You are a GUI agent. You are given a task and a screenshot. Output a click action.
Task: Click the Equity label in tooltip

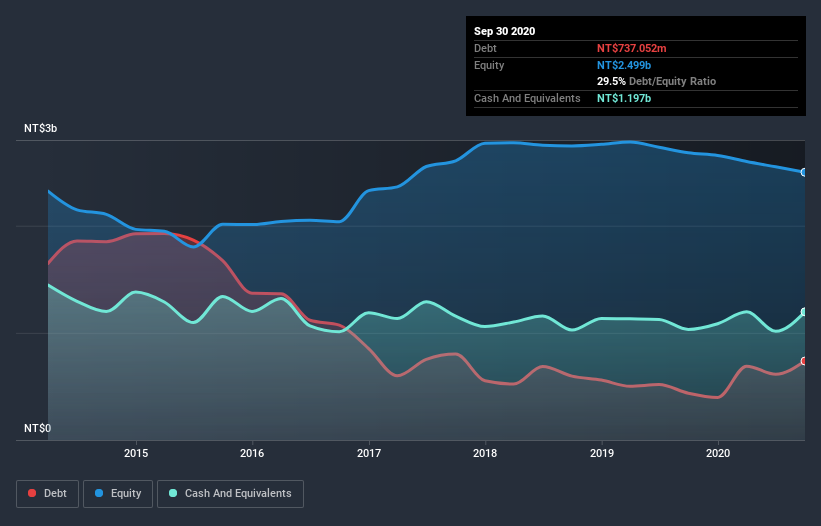click(x=489, y=65)
